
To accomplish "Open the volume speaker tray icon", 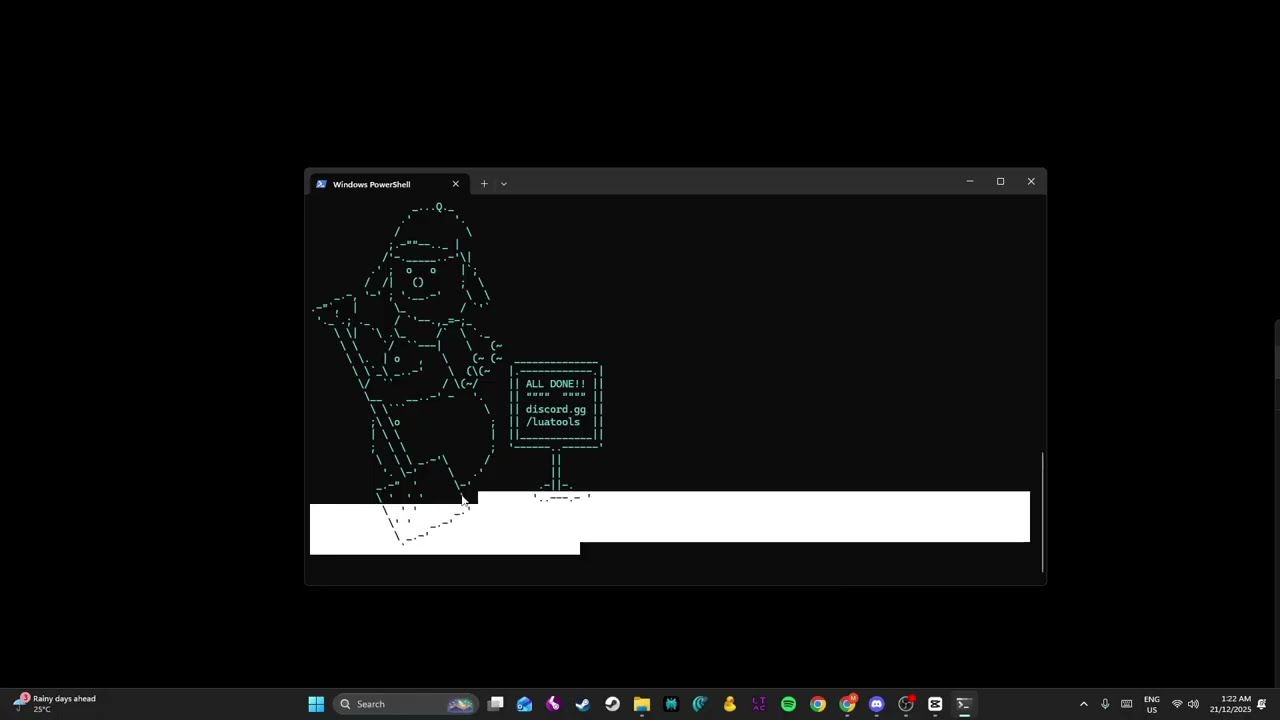I will pyautogui.click(x=1193, y=704).
